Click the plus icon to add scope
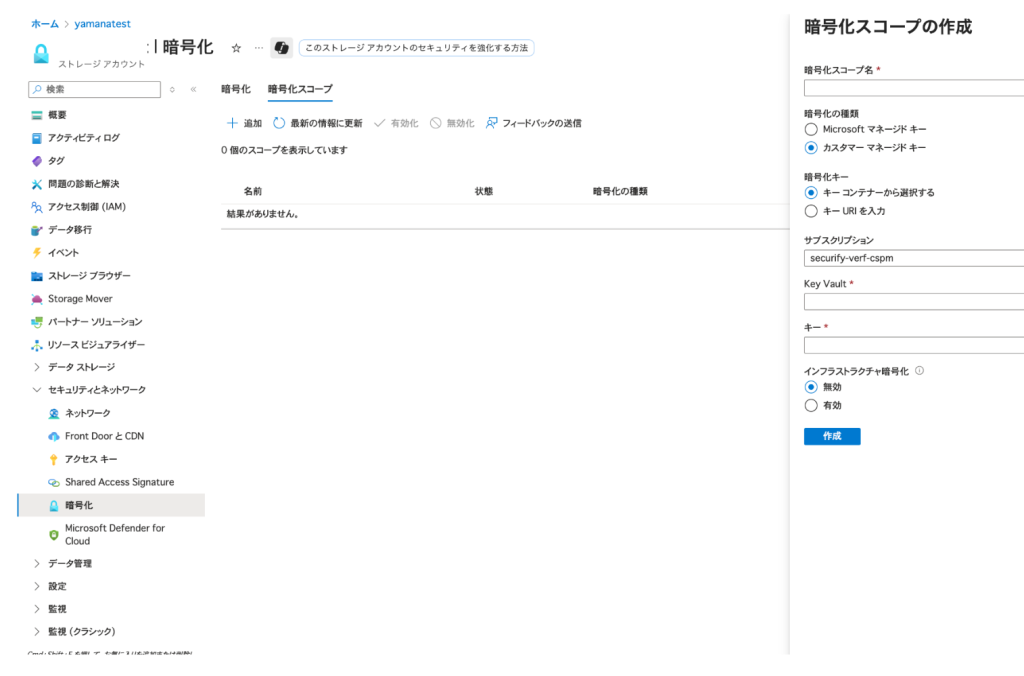The image size is (1024, 676). coord(232,123)
